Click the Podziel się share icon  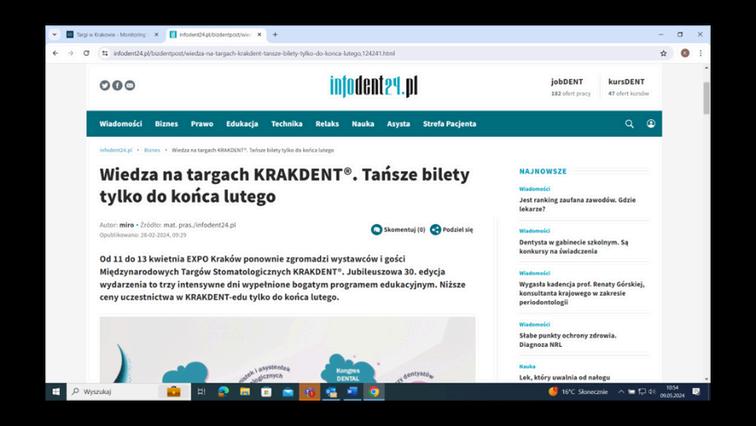tap(435, 230)
